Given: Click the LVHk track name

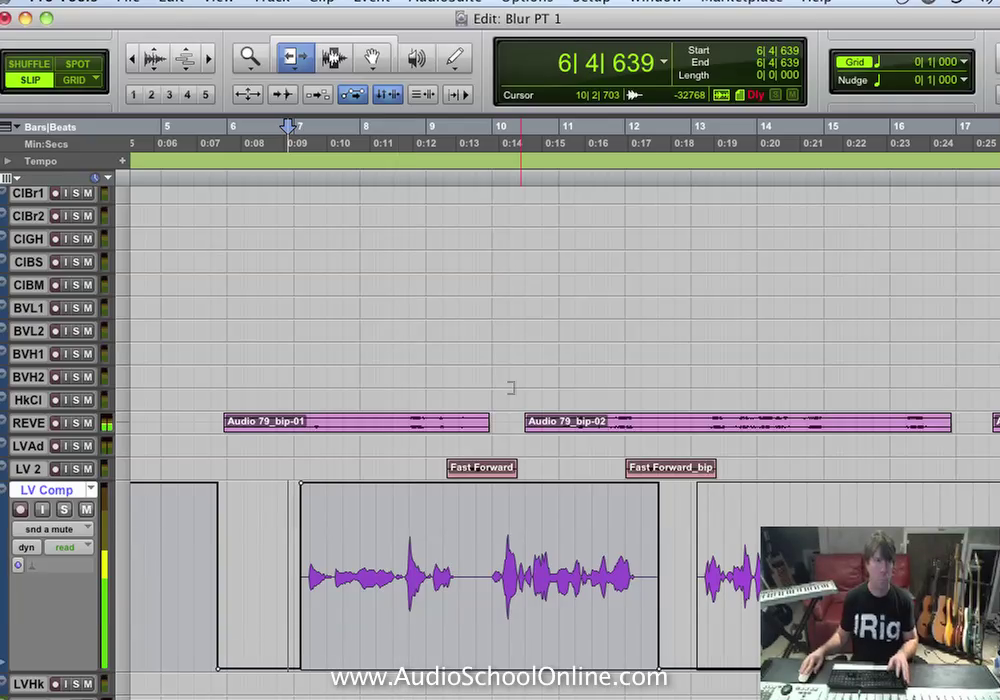Looking at the screenshot, I should [29, 684].
